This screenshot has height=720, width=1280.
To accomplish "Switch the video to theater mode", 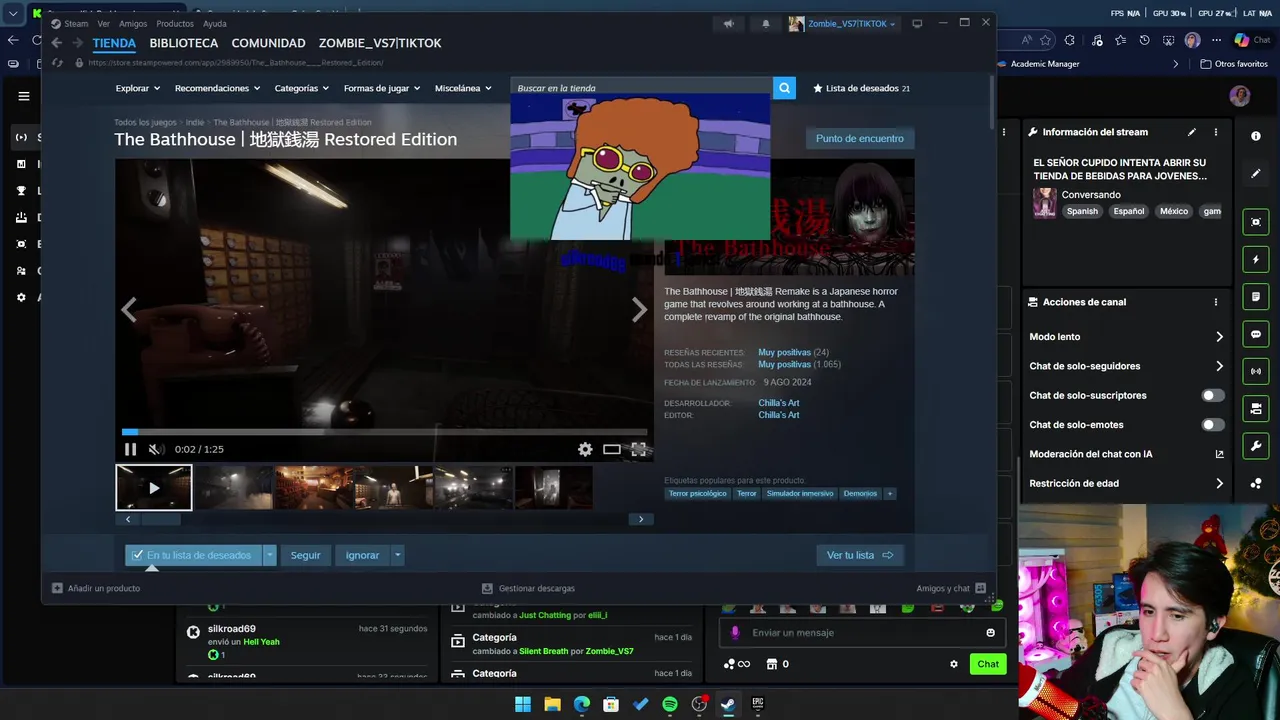I will pos(611,449).
